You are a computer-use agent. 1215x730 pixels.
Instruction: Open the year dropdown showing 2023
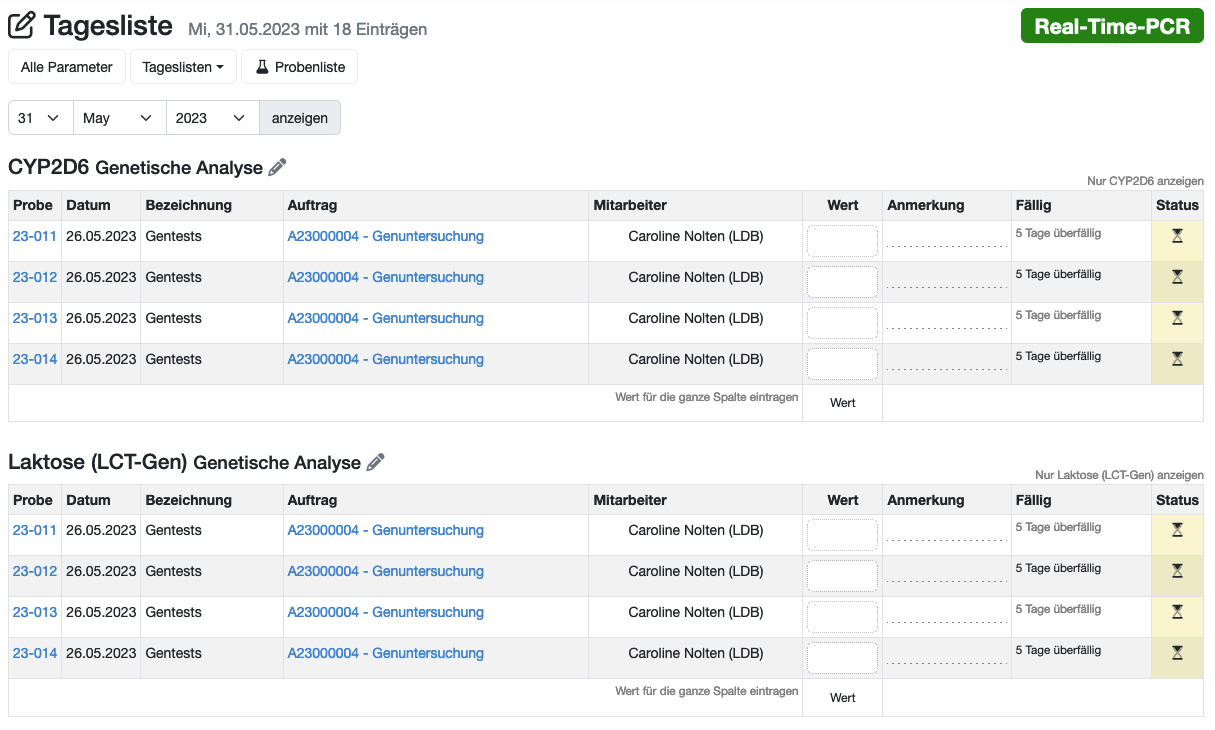tap(211, 117)
